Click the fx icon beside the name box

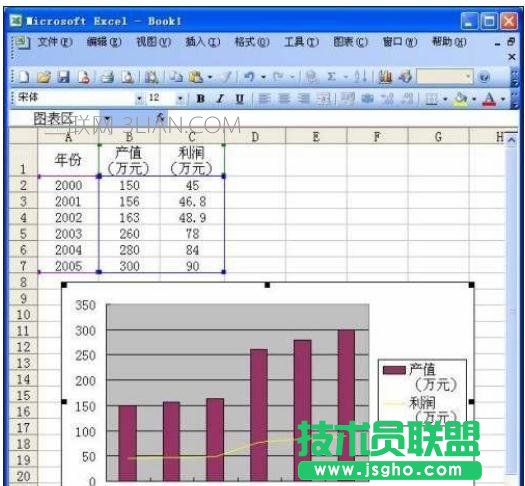pyautogui.click(x=160, y=117)
